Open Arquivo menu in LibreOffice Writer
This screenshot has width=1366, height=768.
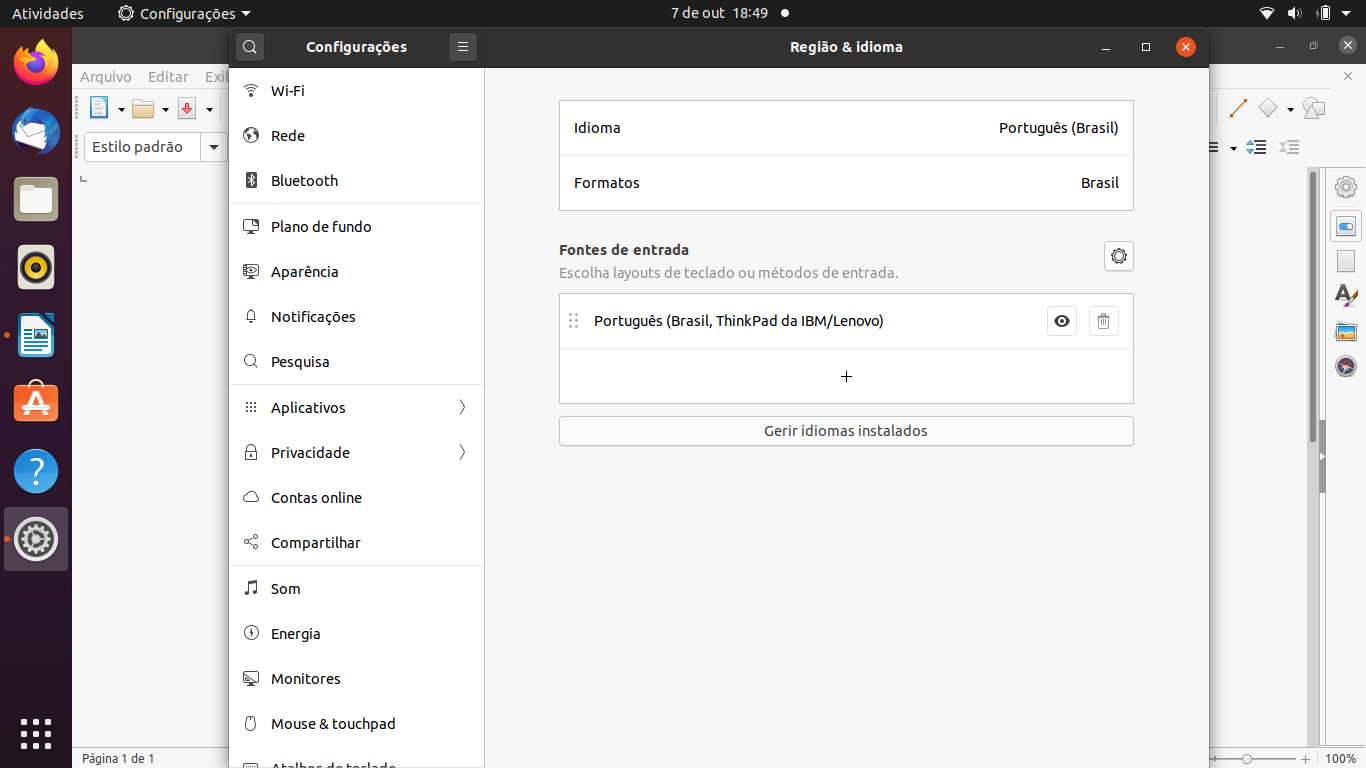coord(106,77)
